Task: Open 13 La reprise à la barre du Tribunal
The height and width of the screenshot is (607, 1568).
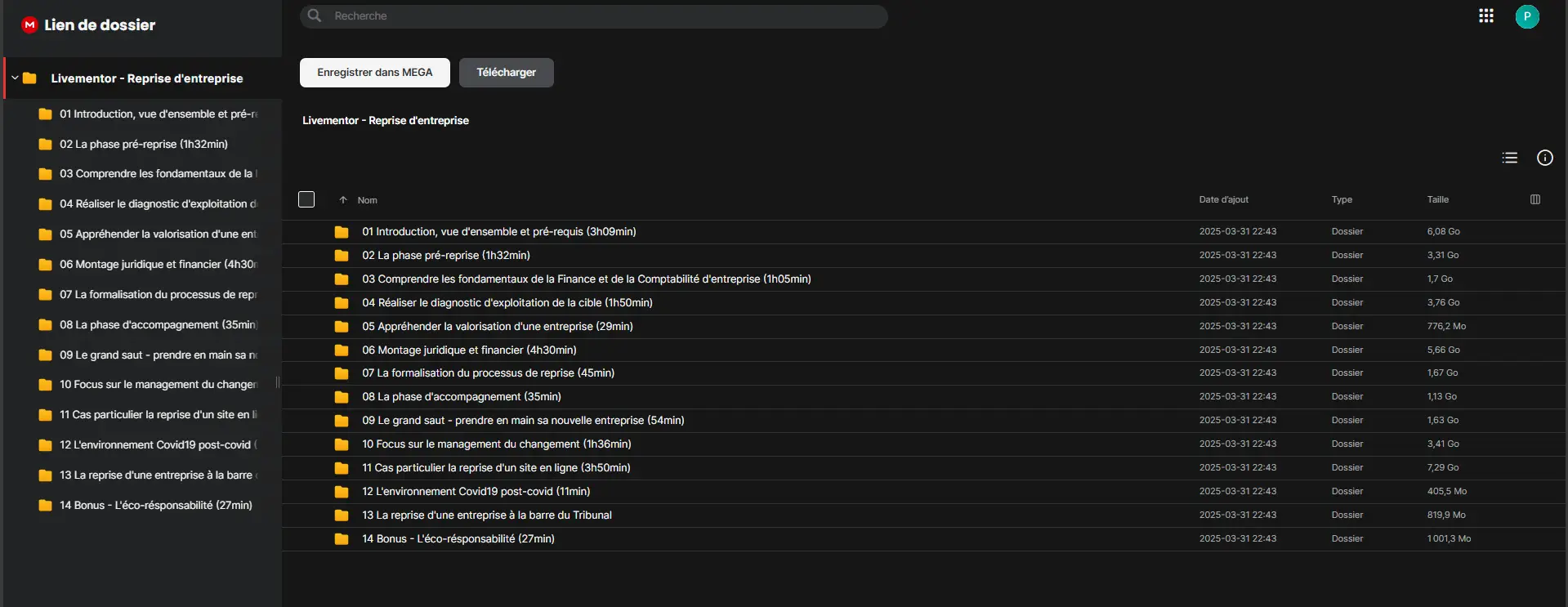Action: pyautogui.click(x=487, y=516)
